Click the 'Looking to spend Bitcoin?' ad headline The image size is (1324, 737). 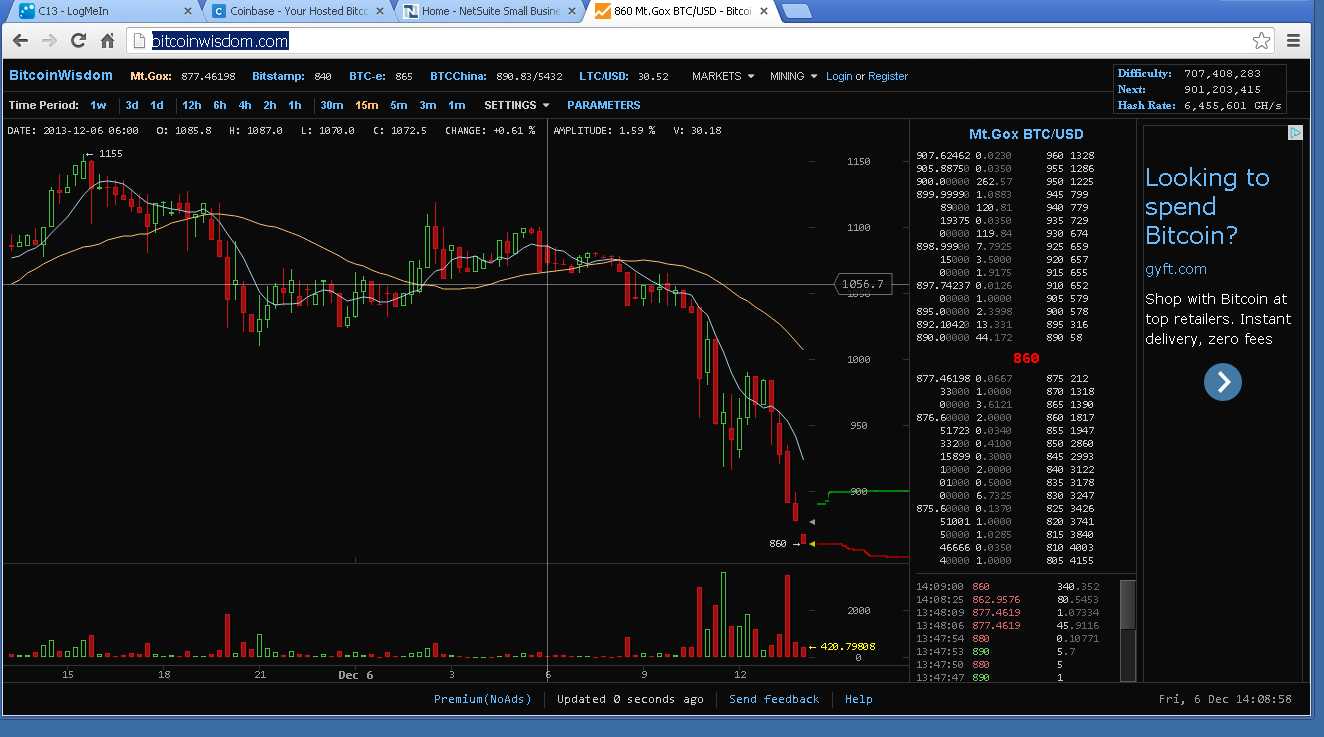click(1207, 207)
